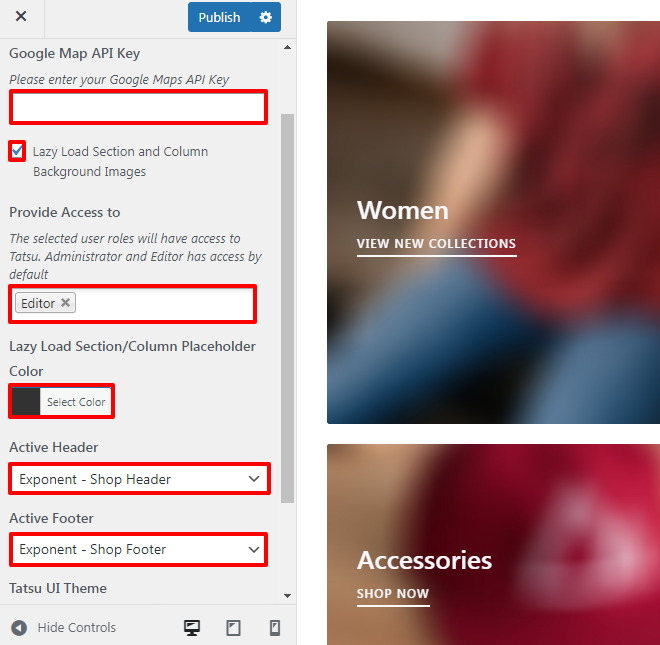The image size is (660, 645).
Task: Click the sidebar vertical scrollbar thumb
Action: click(x=287, y=308)
